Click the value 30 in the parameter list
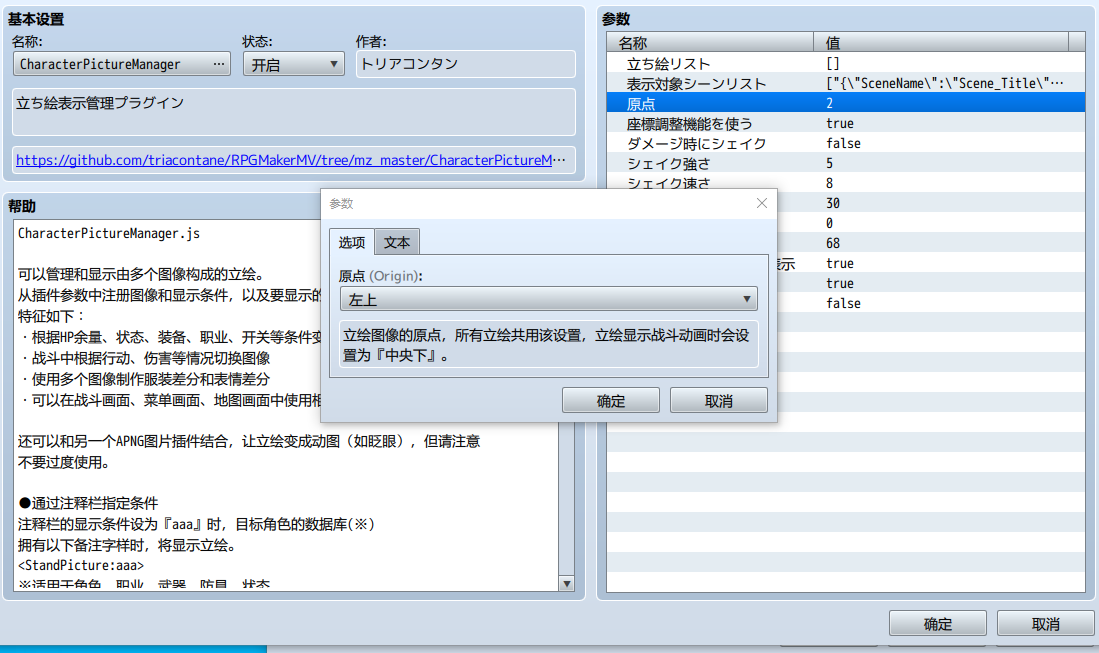1099x653 pixels. tap(833, 203)
